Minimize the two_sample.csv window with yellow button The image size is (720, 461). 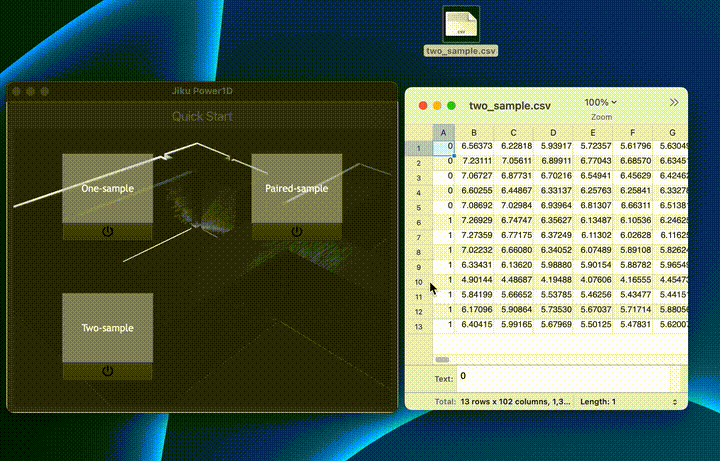437,105
